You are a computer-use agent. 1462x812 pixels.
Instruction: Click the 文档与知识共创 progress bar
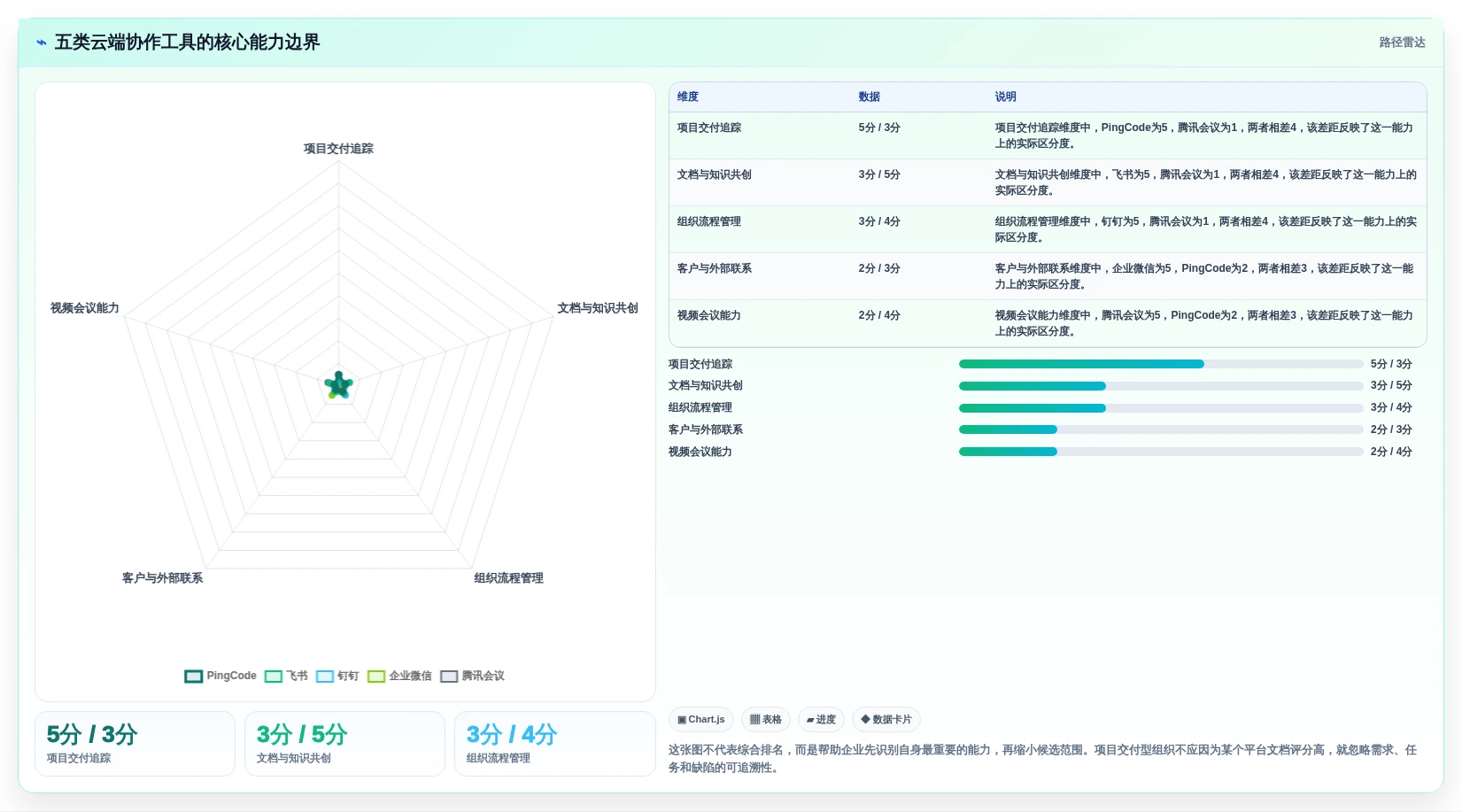1161,386
